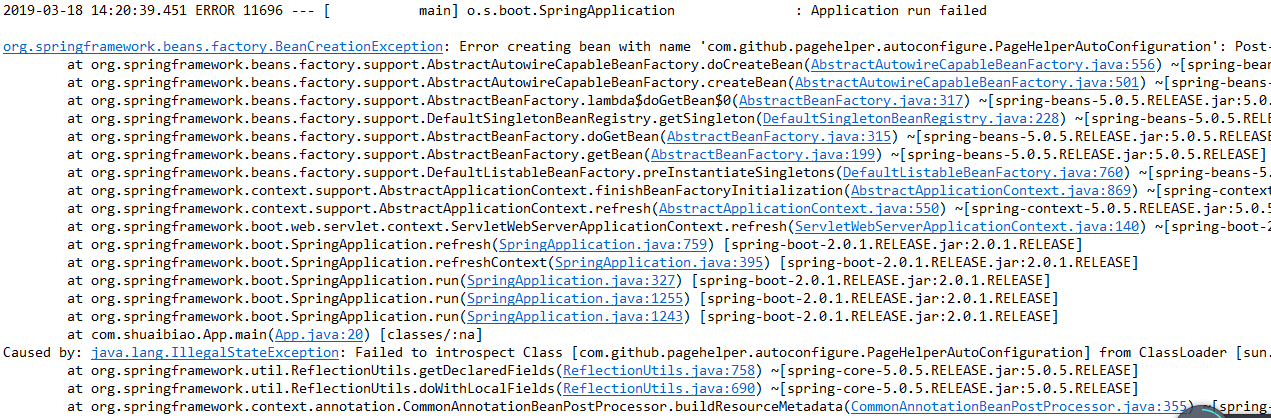The image size is (1271, 418).
Task: Click 'Caused by:' text in stack trace
Action: pos(43,352)
